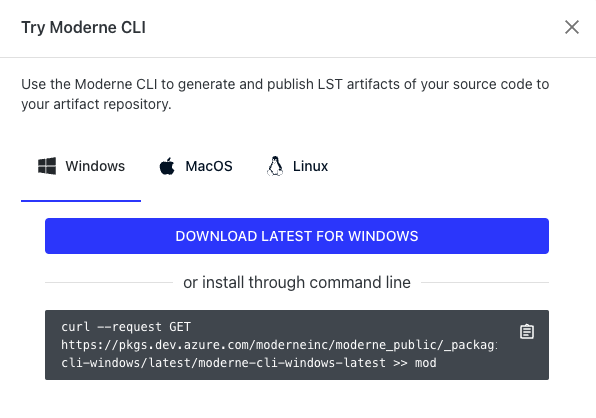Click the blue active-tab underline indicator
Image resolution: width=596 pixels, height=418 pixels.
pos(81,201)
